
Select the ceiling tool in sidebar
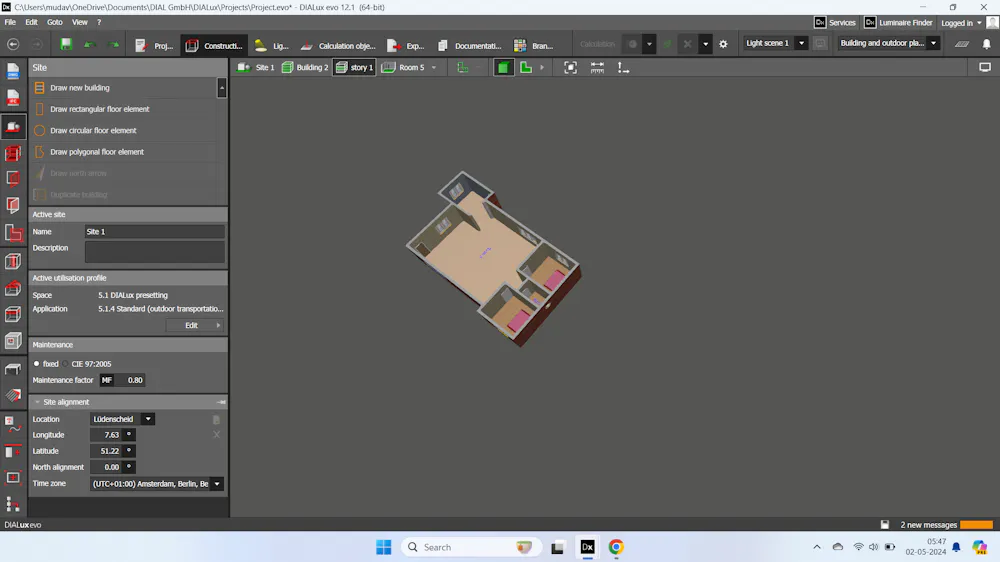[x=13, y=314]
